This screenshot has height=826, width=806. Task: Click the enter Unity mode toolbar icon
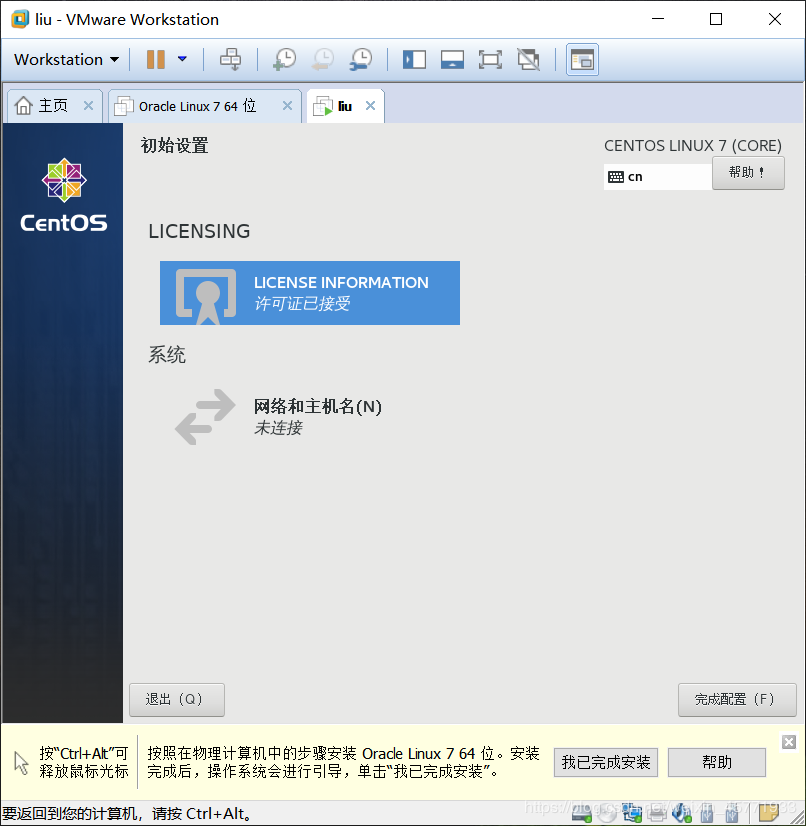[x=528, y=59]
